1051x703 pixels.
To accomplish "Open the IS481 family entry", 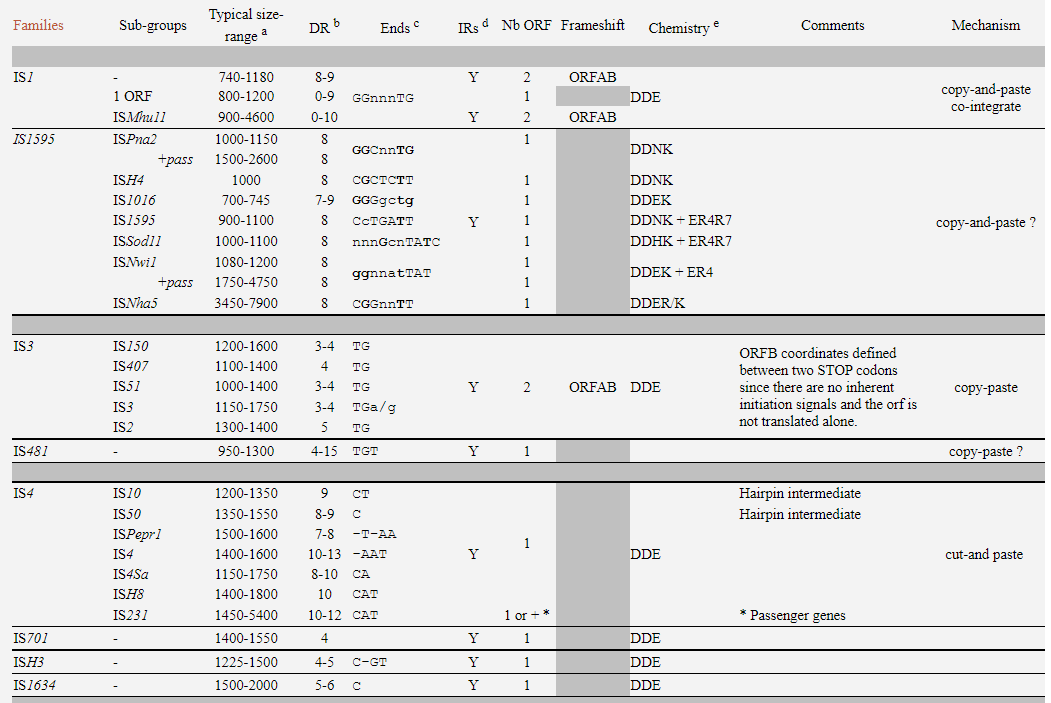I will coord(33,451).
